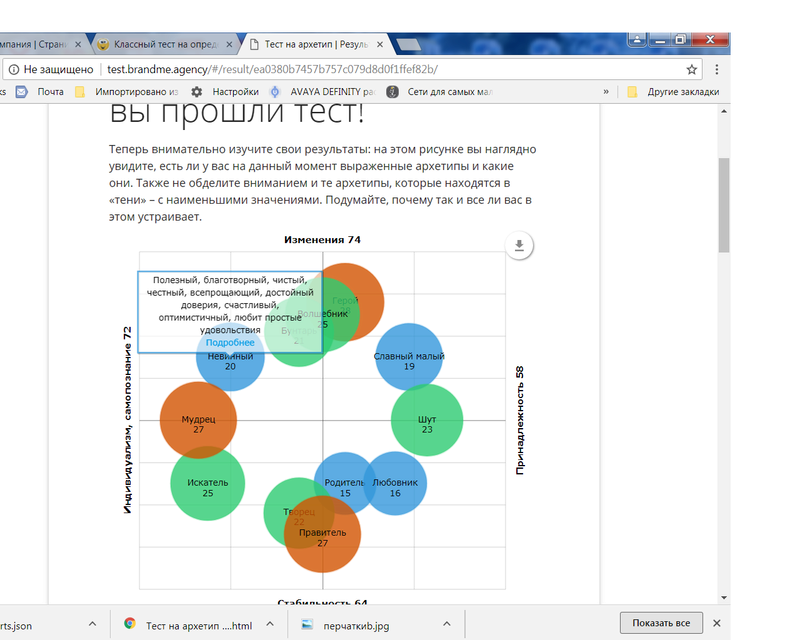Close the Страница tab on far left
Image resolution: width=800 pixels, height=640 pixels.
[78, 44]
